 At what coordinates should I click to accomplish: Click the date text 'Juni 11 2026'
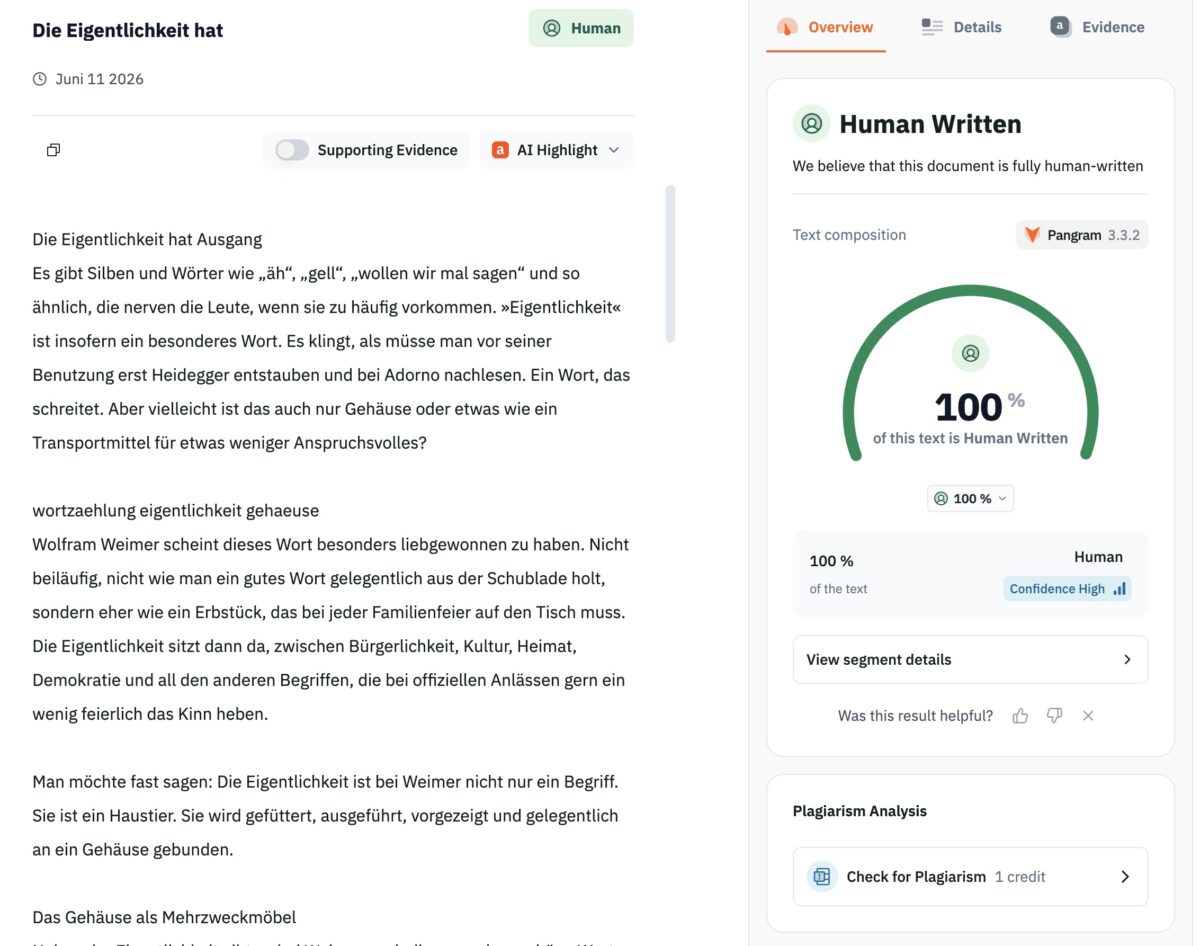(x=99, y=79)
